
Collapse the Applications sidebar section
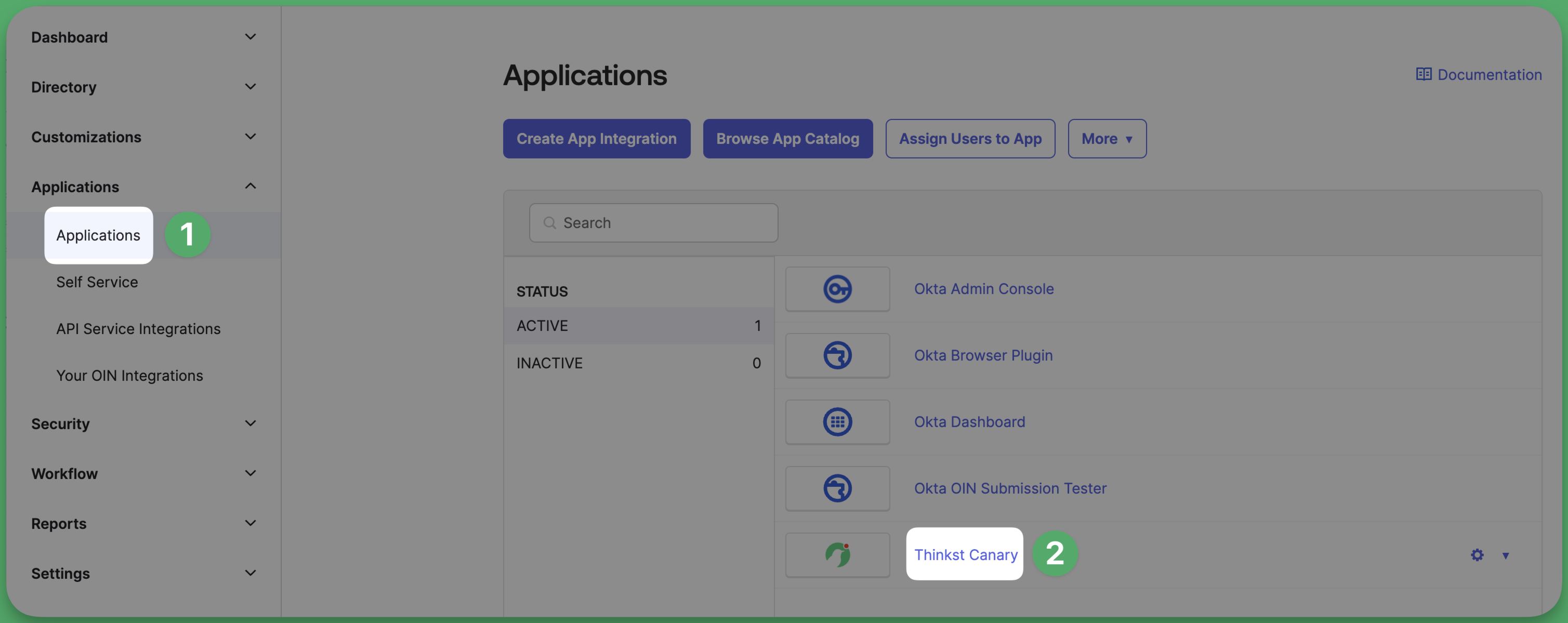[x=250, y=186]
